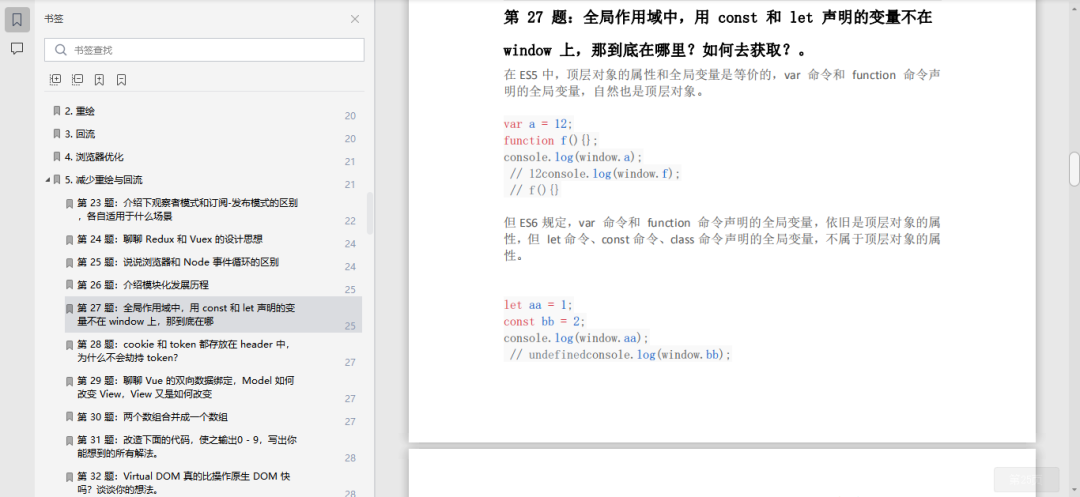Screen dimensions: 1080x497
Task: Click page number 22 for 第 23 题
Action: (x=350, y=221)
